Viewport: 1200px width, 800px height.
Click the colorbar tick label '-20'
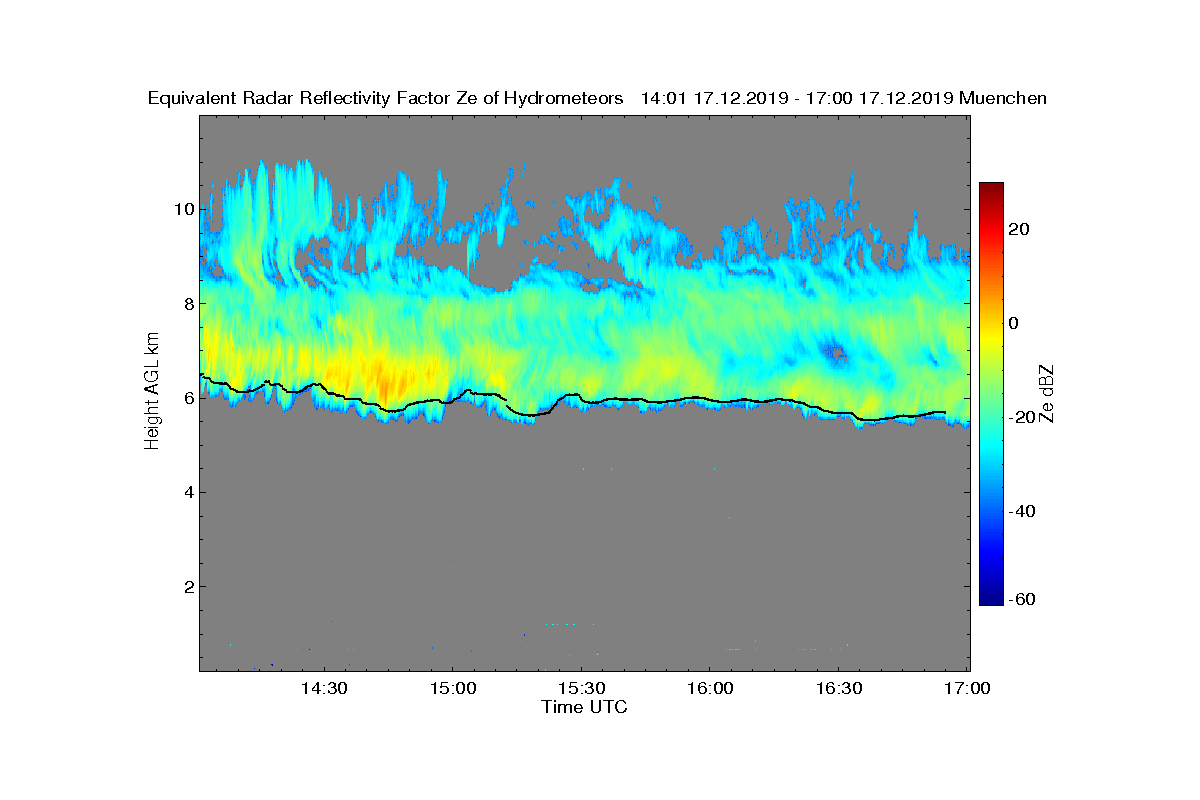[1023, 417]
